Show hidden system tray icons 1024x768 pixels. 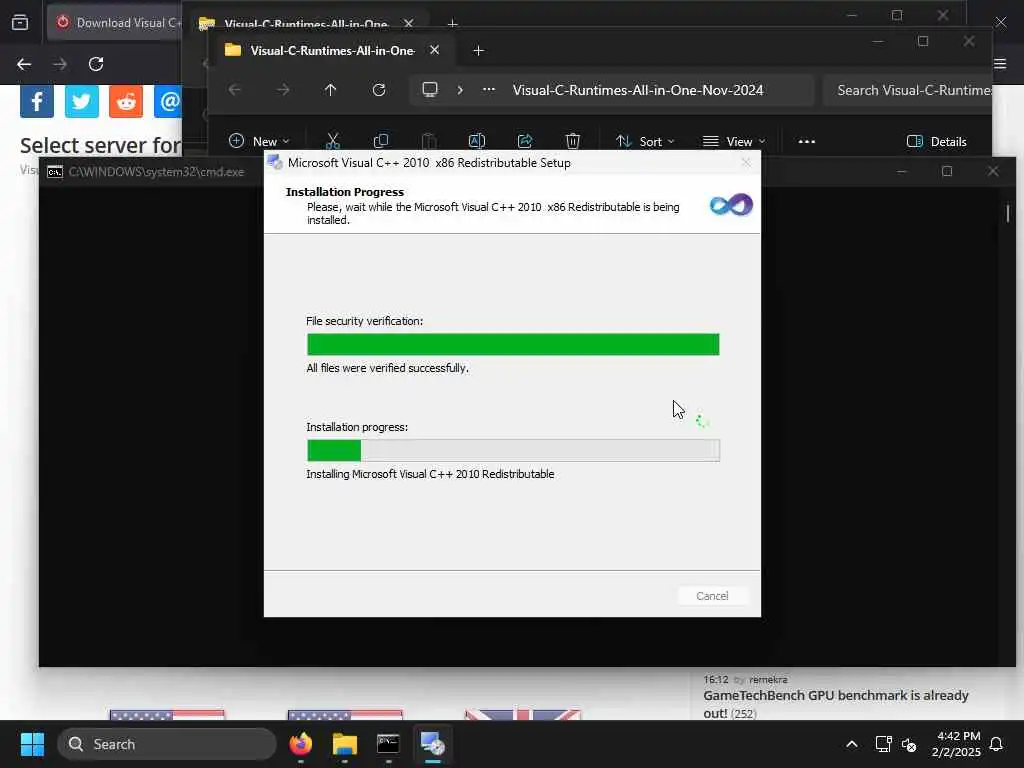(x=852, y=744)
